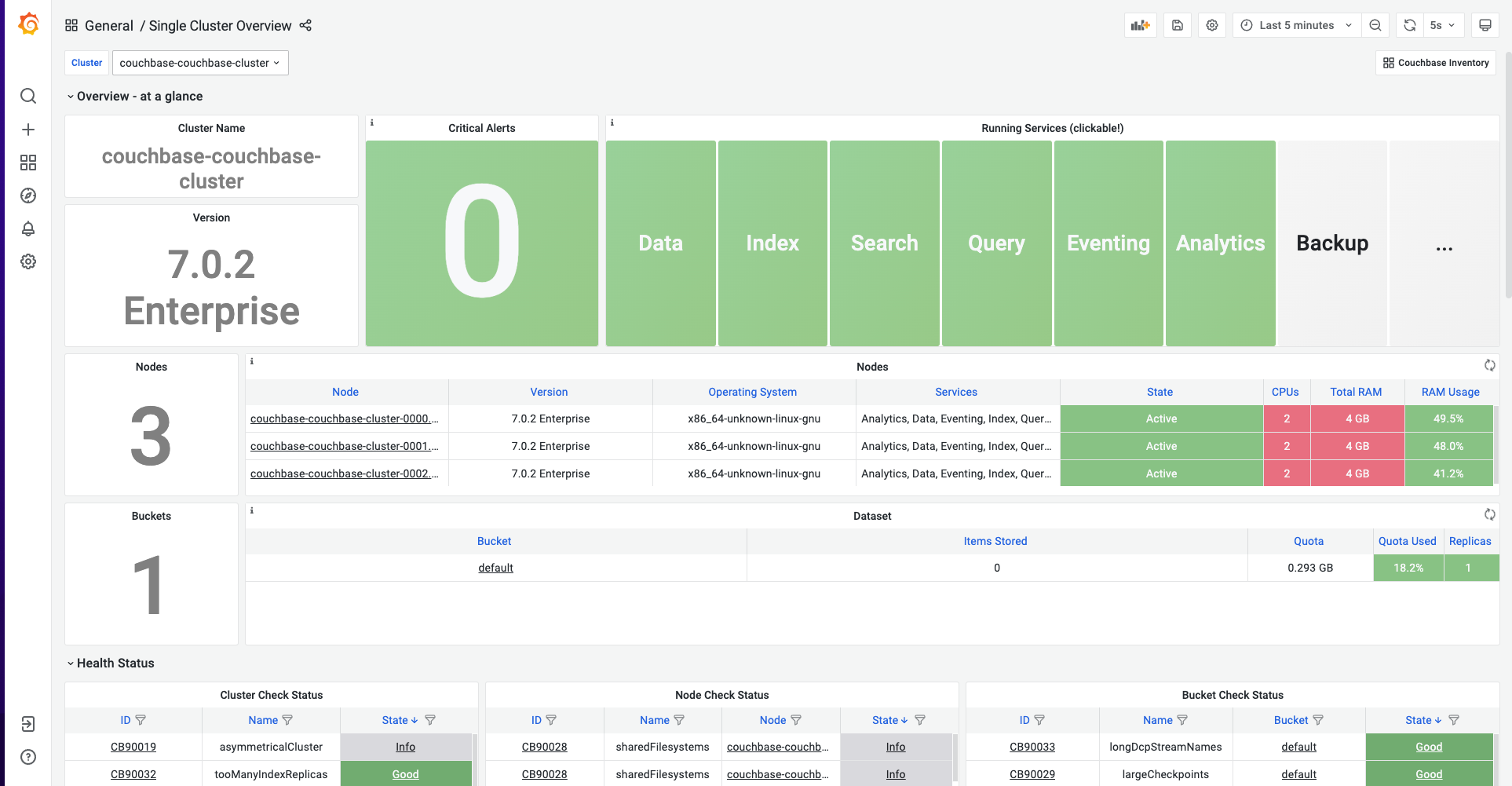
Task: Open the Last 5 minutes time picker
Action: pyautogui.click(x=1296, y=25)
